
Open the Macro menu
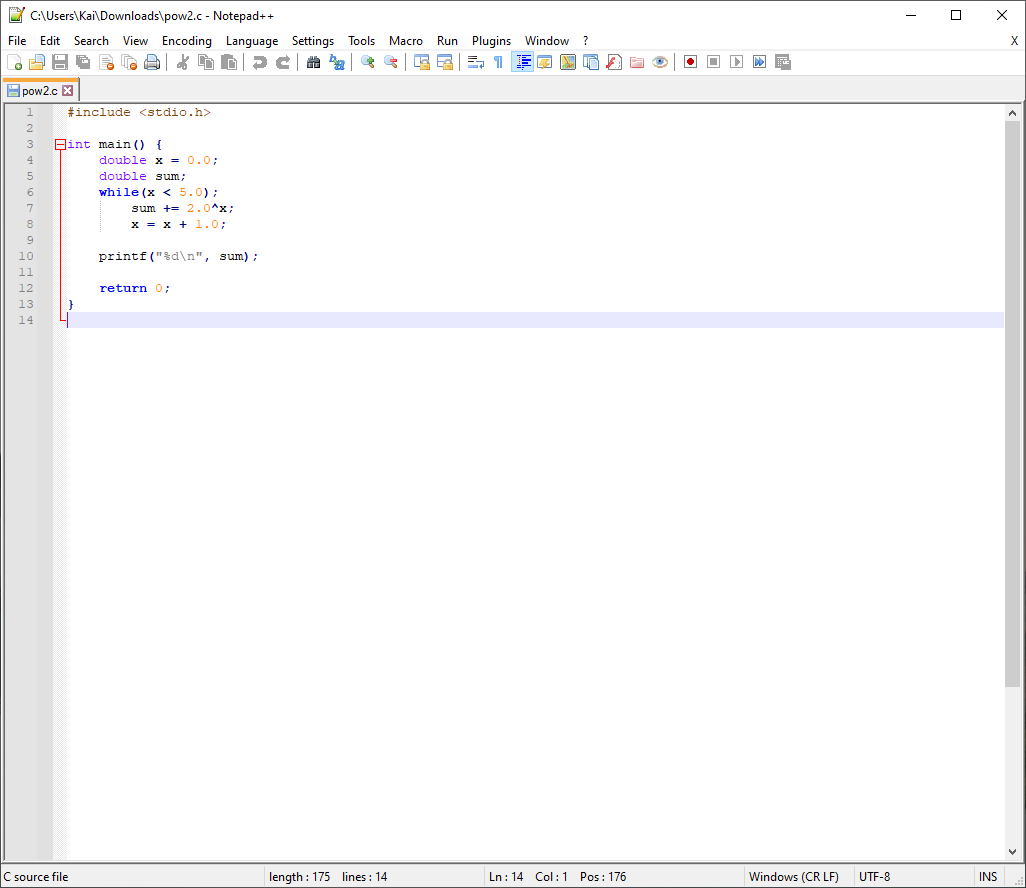[x=405, y=41]
